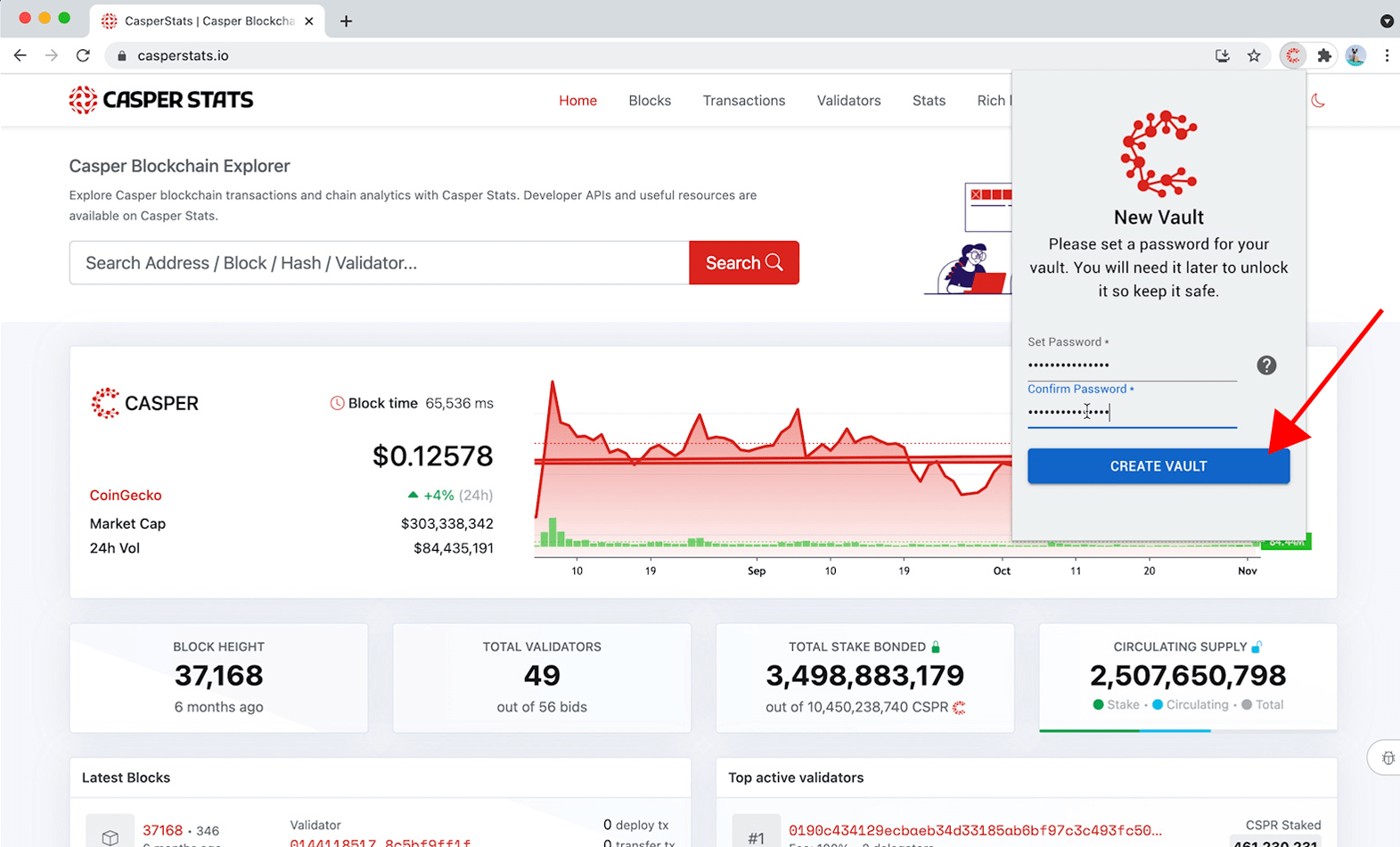Go to the Home nav item

coord(577,101)
